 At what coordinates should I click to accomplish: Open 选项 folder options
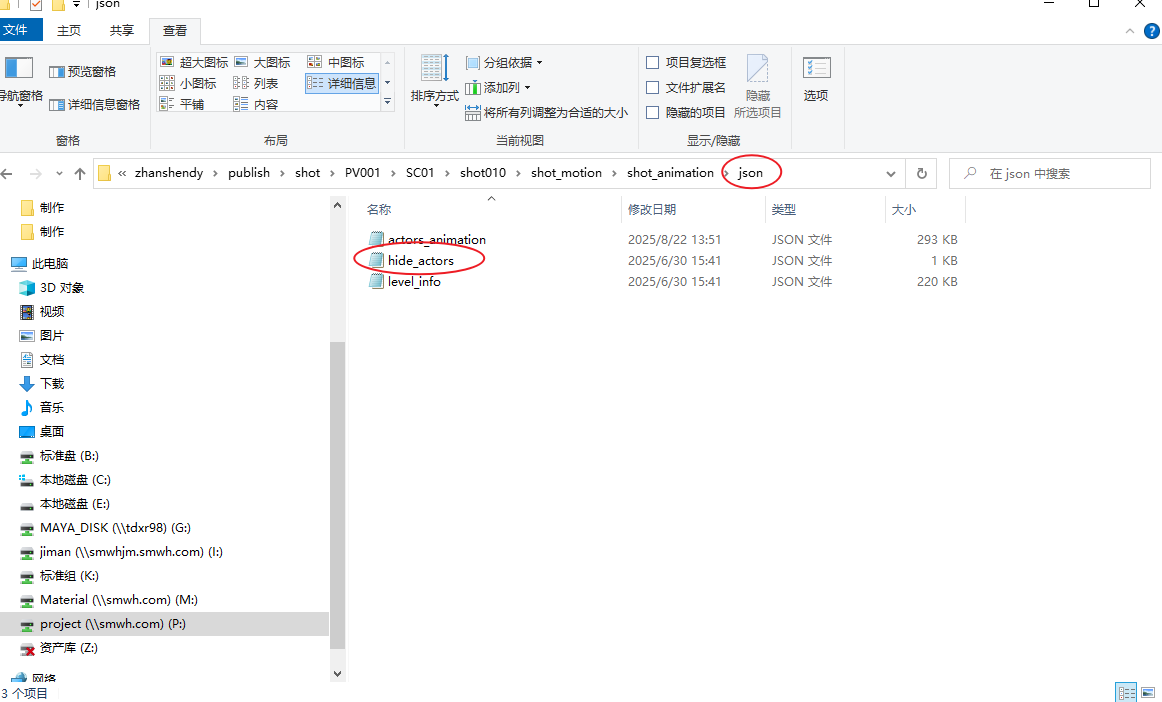point(816,79)
